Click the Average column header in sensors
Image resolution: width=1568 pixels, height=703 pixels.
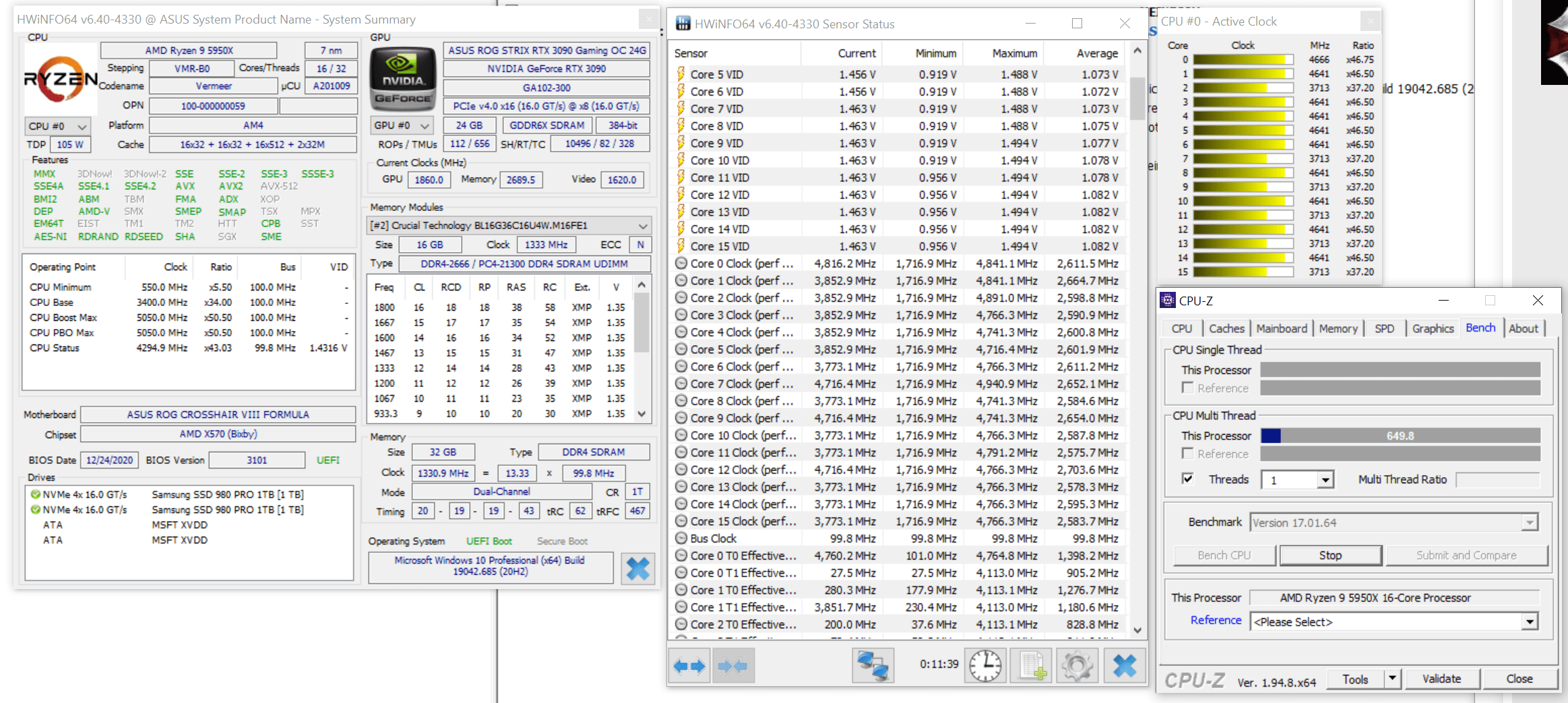[x=1084, y=53]
